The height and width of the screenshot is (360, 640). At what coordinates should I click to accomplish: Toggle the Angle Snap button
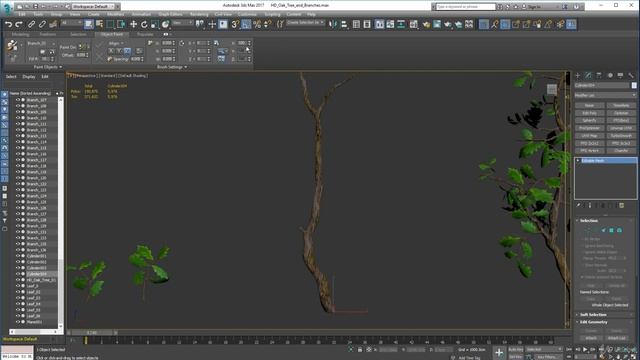pos(246,24)
